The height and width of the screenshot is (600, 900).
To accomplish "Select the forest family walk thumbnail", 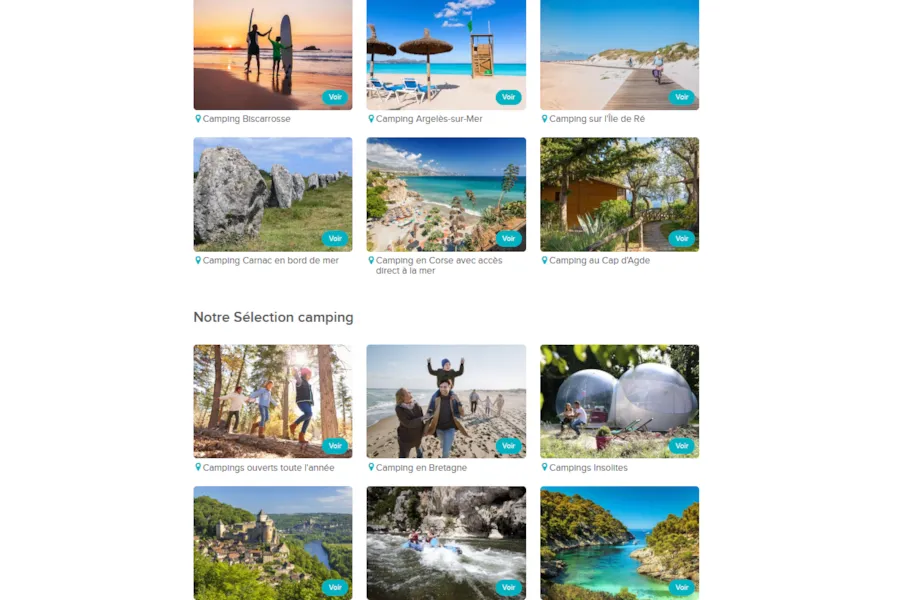I will click(273, 401).
